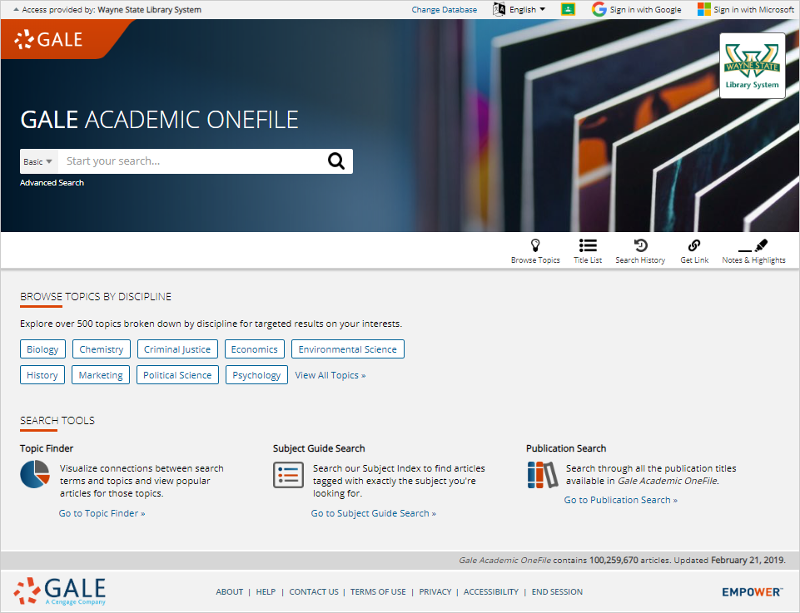Click the Subject Guide Search heading
This screenshot has width=800, height=613.
click(319, 449)
